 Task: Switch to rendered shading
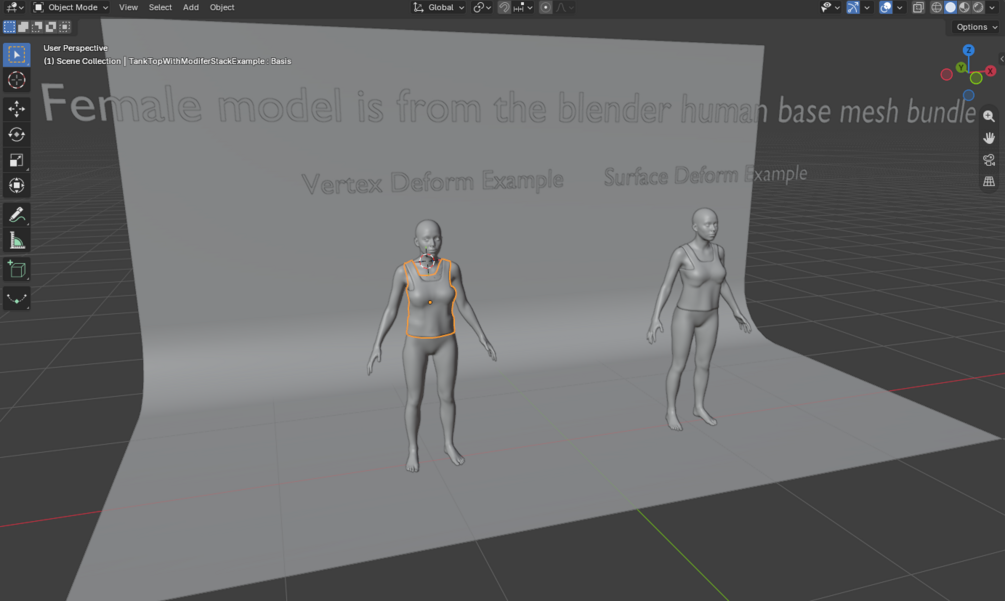coord(978,7)
